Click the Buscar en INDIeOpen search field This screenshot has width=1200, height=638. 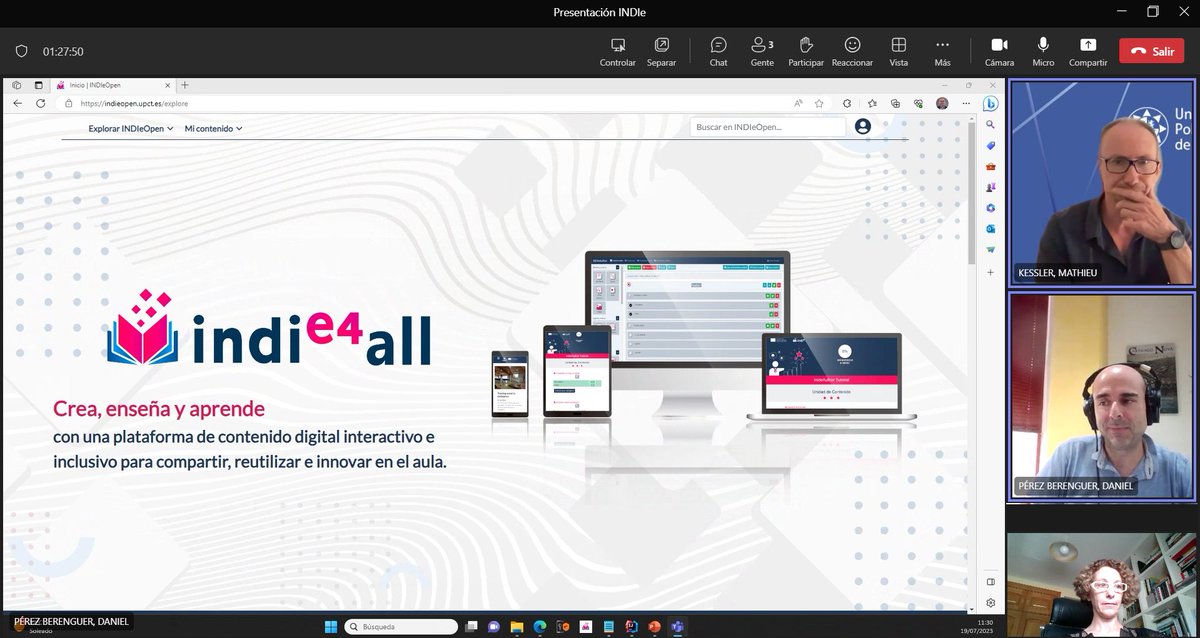click(767, 127)
